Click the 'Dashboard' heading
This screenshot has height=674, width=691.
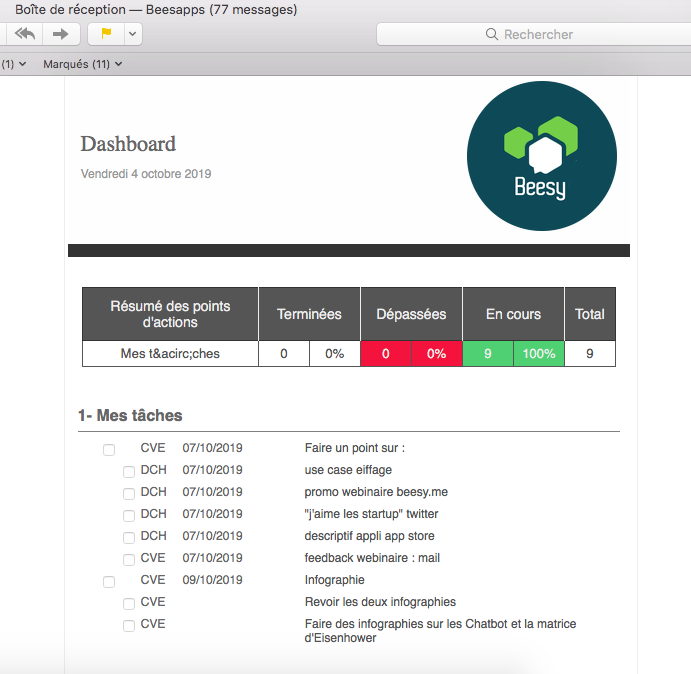[128, 144]
